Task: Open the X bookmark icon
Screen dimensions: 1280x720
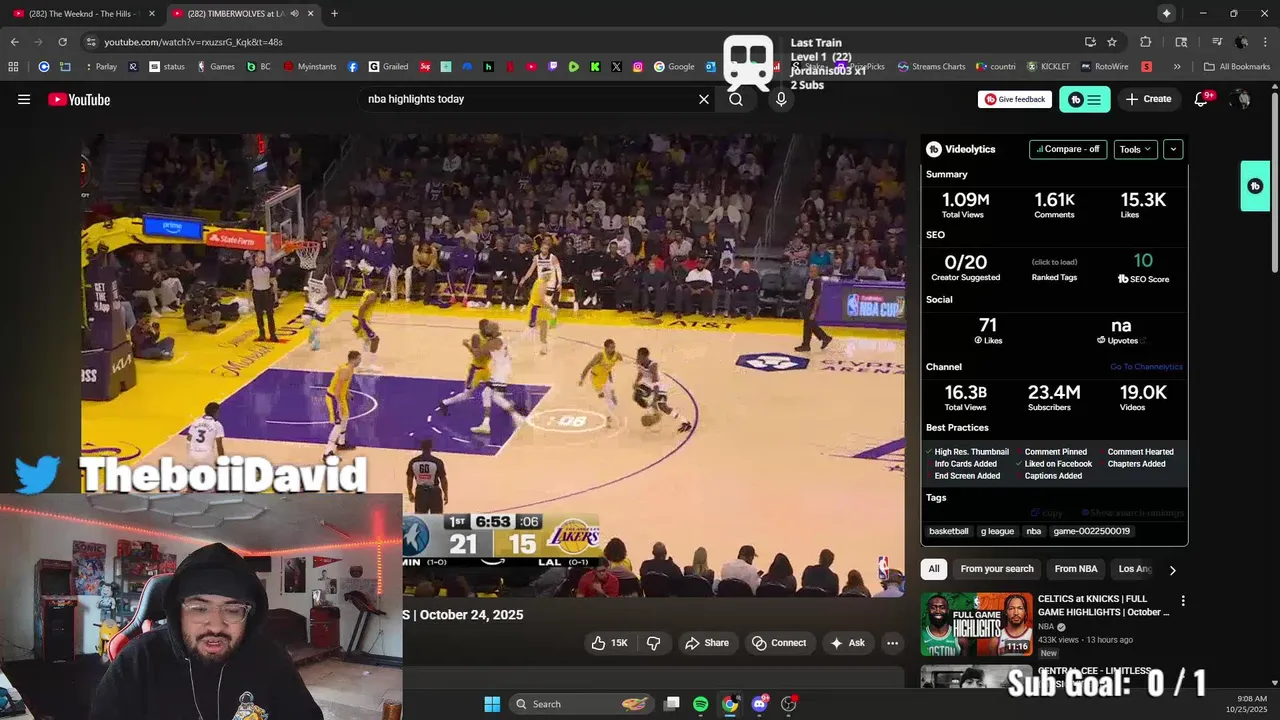Action: [616, 67]
